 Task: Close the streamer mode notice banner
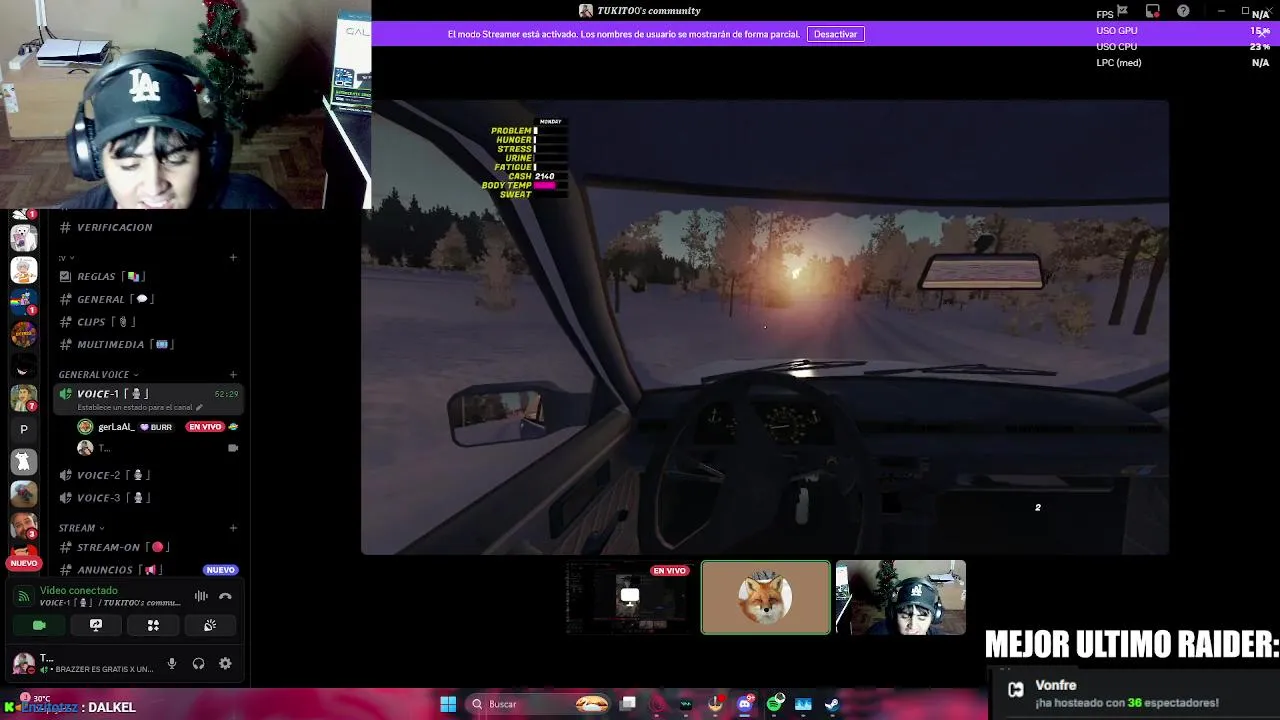pyautogui.click(x=1264, y=33)
